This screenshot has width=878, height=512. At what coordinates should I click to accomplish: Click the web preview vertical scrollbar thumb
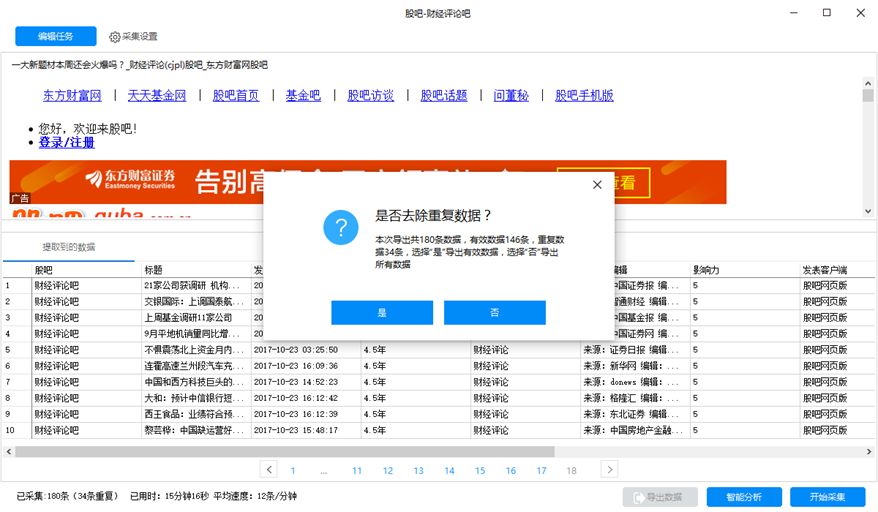tap(868, 95)
